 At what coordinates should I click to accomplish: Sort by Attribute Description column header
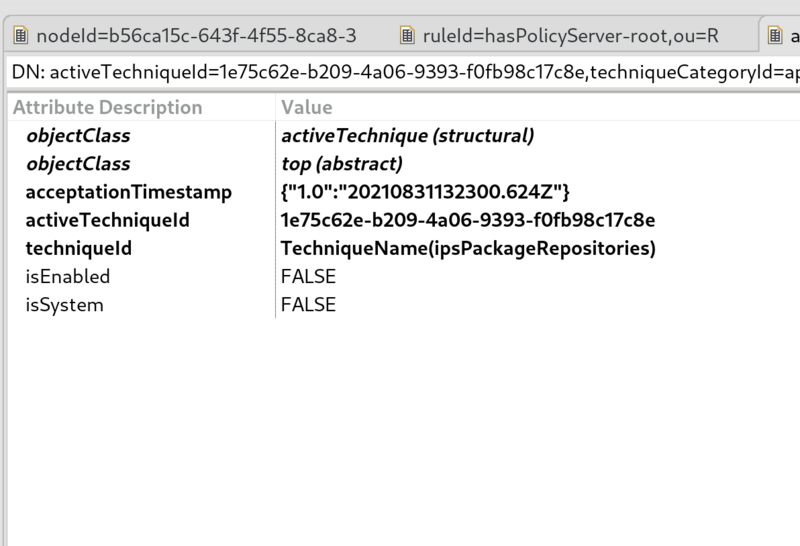(x=108, y=107)
